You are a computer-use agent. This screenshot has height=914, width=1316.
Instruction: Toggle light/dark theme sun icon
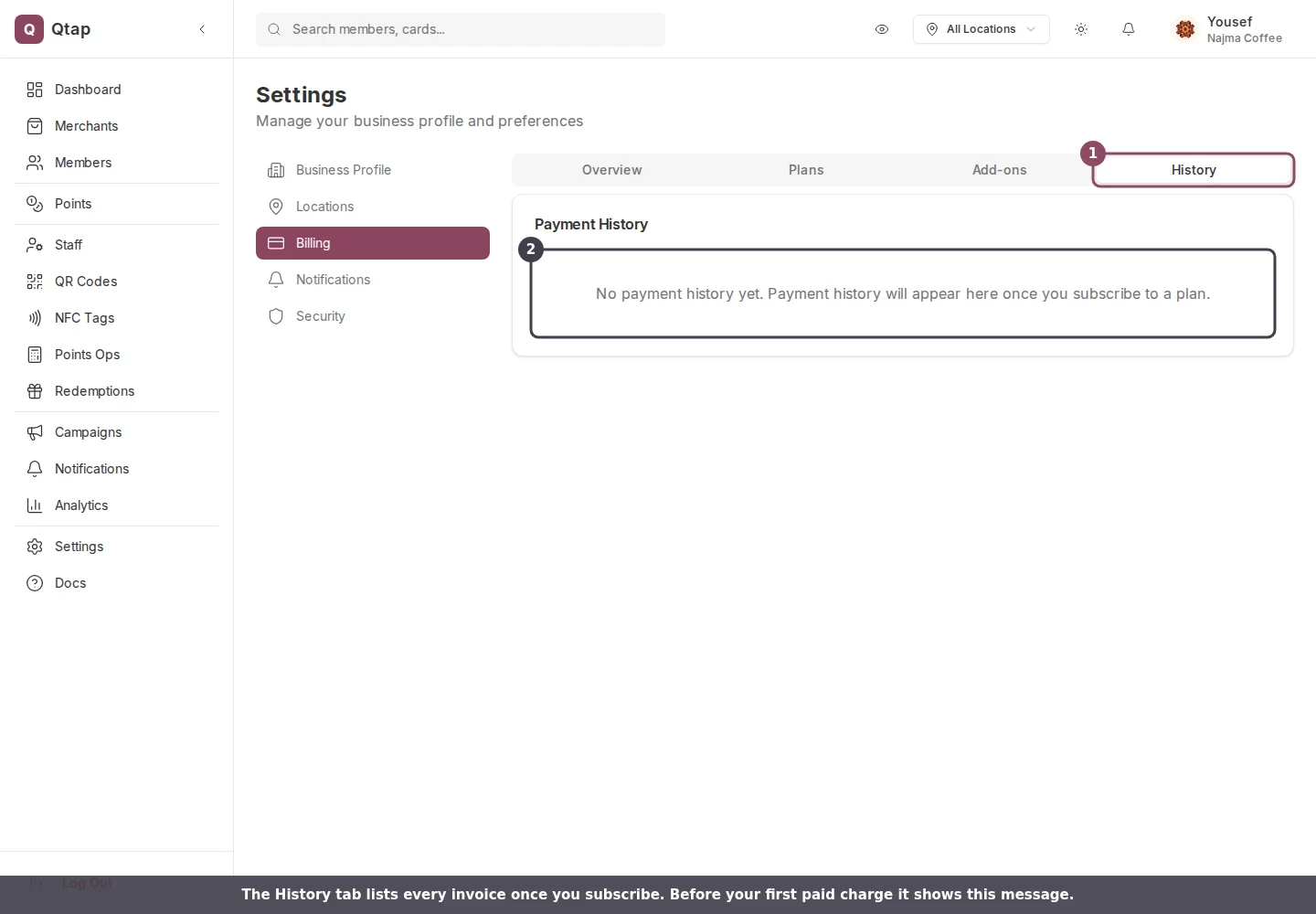(x=1081, y=29)
